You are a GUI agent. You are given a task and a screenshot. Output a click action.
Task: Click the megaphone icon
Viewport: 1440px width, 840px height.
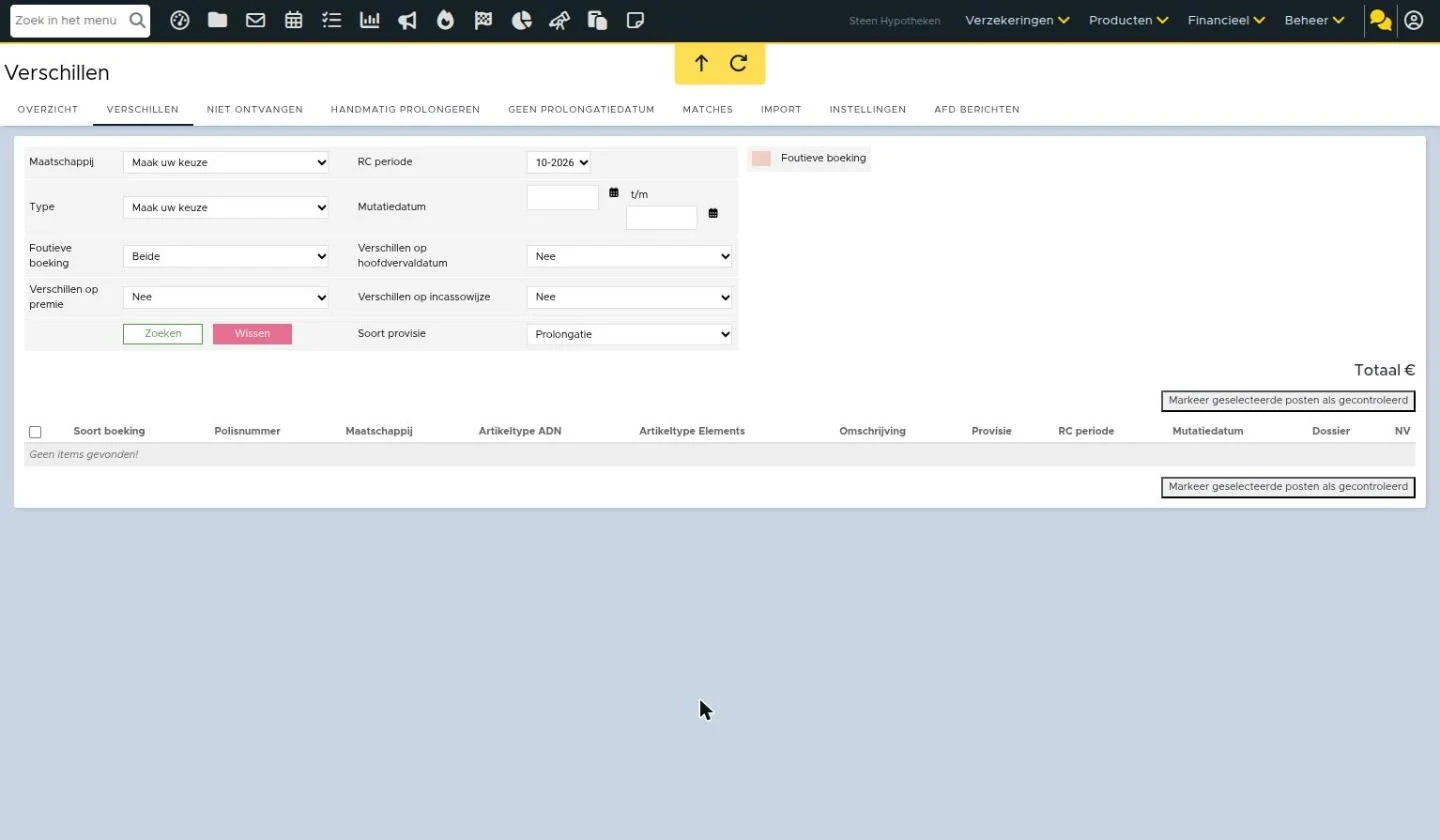click(407, 20)
